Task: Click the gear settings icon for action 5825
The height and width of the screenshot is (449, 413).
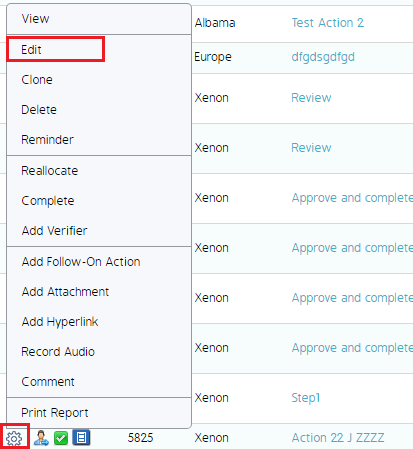Action: 14,438
